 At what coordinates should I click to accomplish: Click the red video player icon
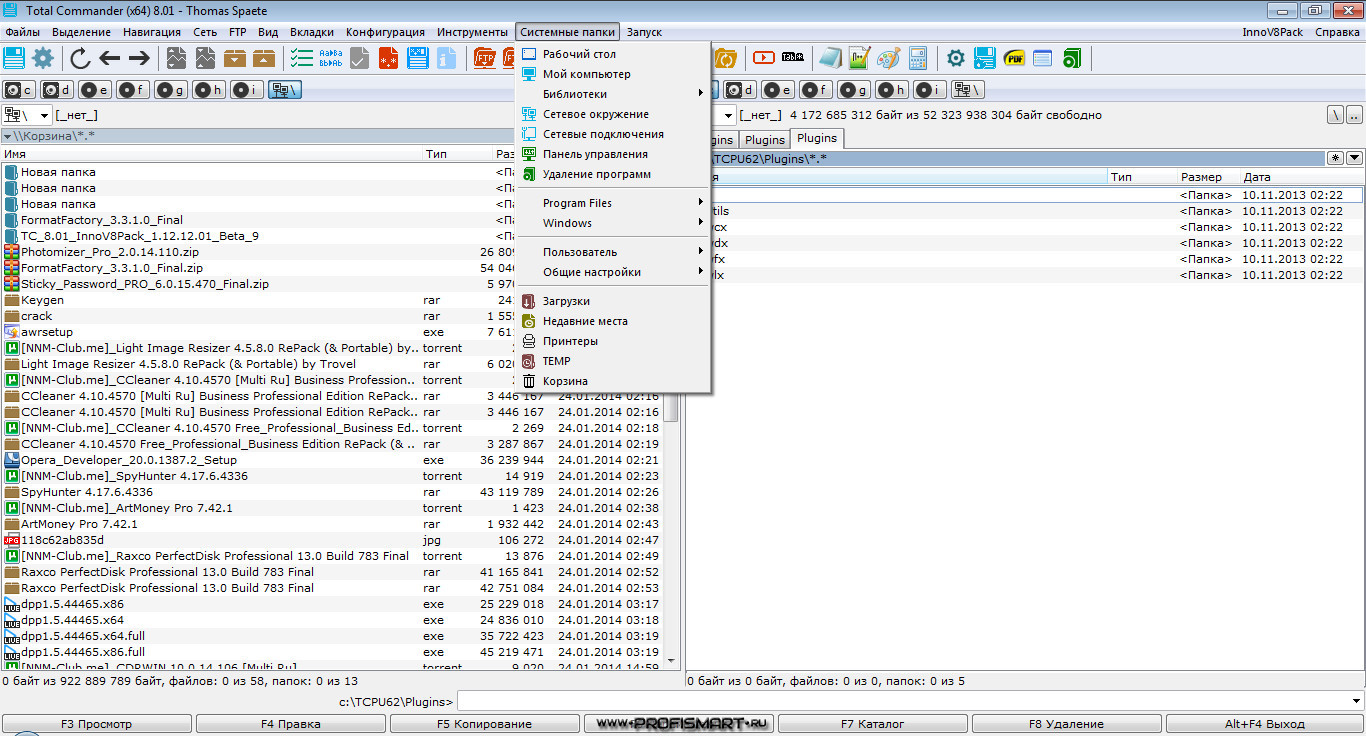(764, 58)
